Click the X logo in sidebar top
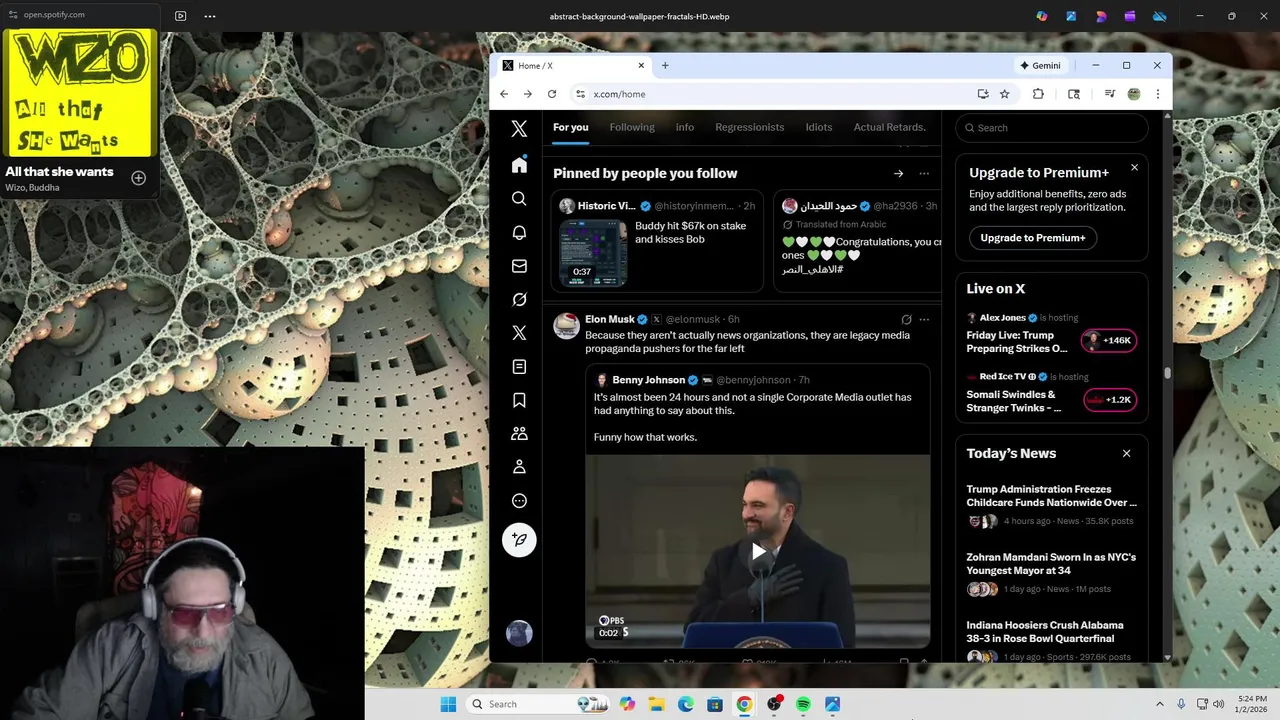1280x720 pixels. (x=519, y=128)
